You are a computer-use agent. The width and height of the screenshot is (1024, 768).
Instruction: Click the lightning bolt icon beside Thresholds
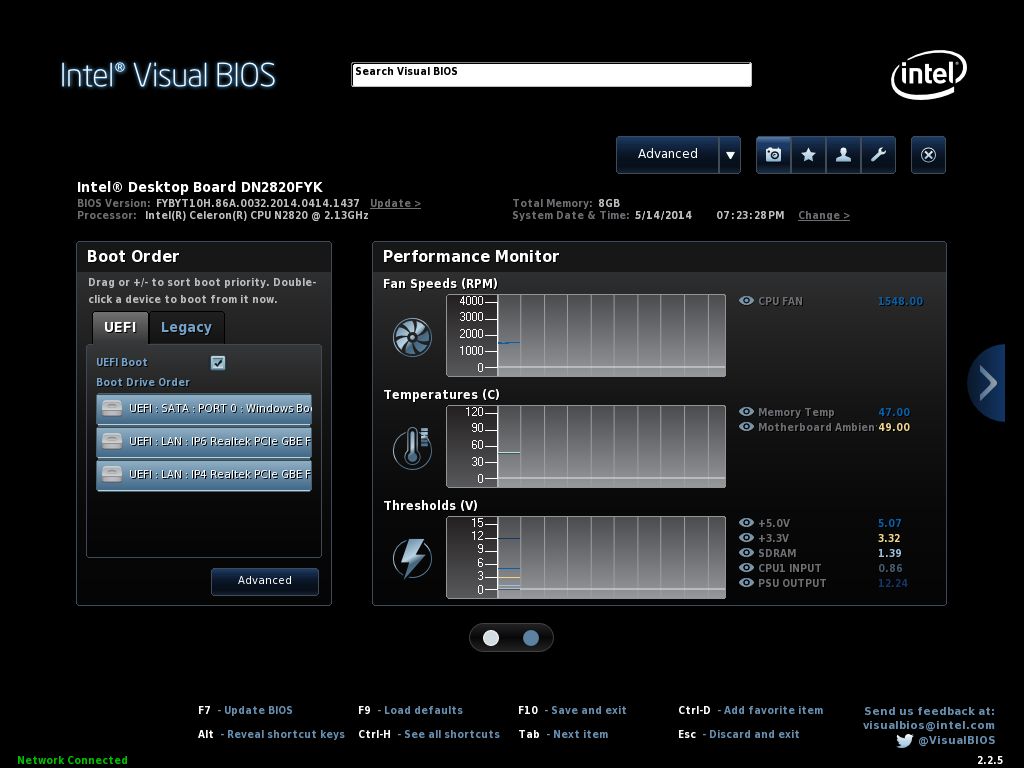(x=412, y=558)
